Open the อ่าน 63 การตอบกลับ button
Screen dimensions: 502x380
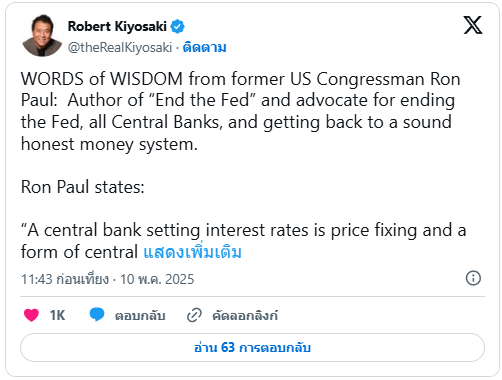pos(252,348)
